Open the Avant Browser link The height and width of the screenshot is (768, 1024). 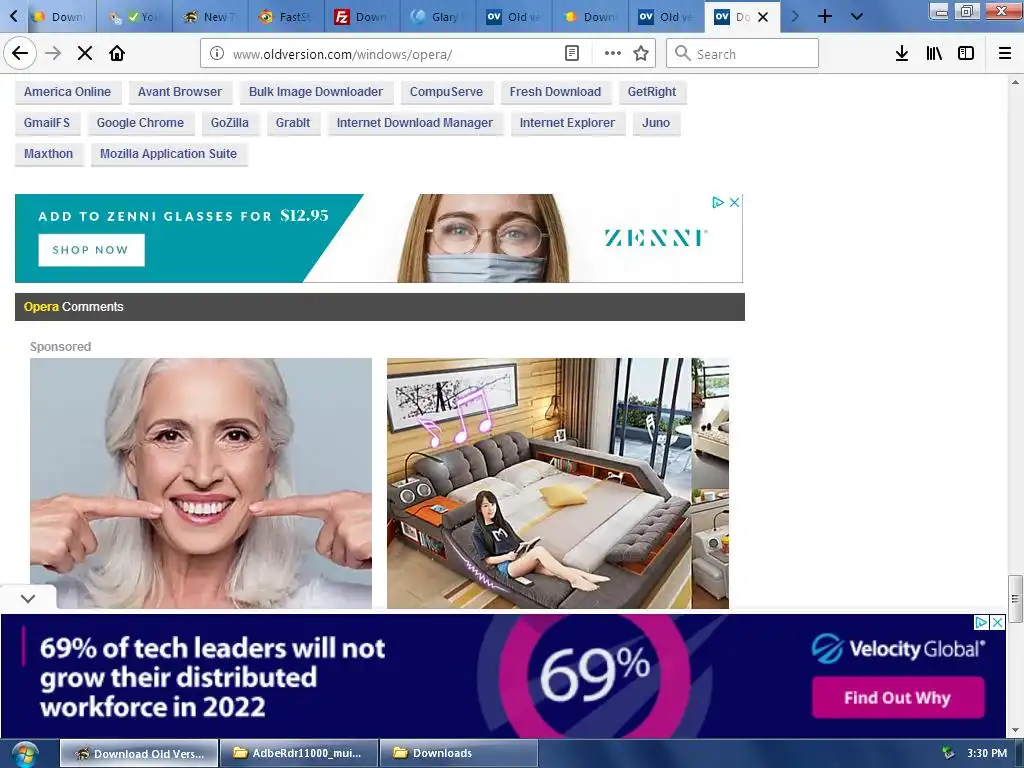click(x=180, y=92)
